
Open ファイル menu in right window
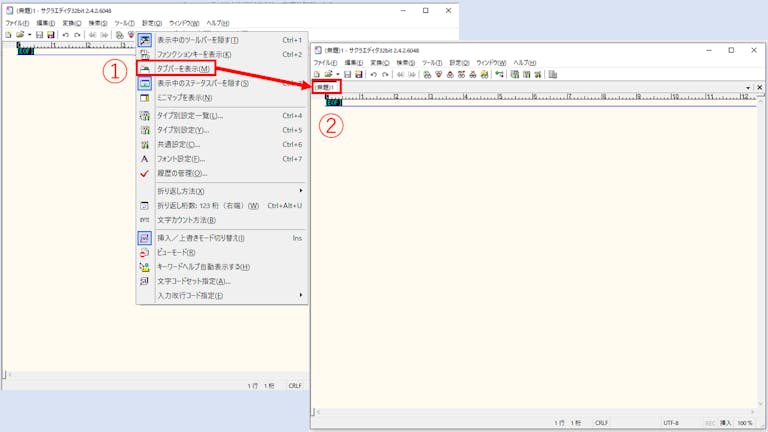(x=325, y=63)
